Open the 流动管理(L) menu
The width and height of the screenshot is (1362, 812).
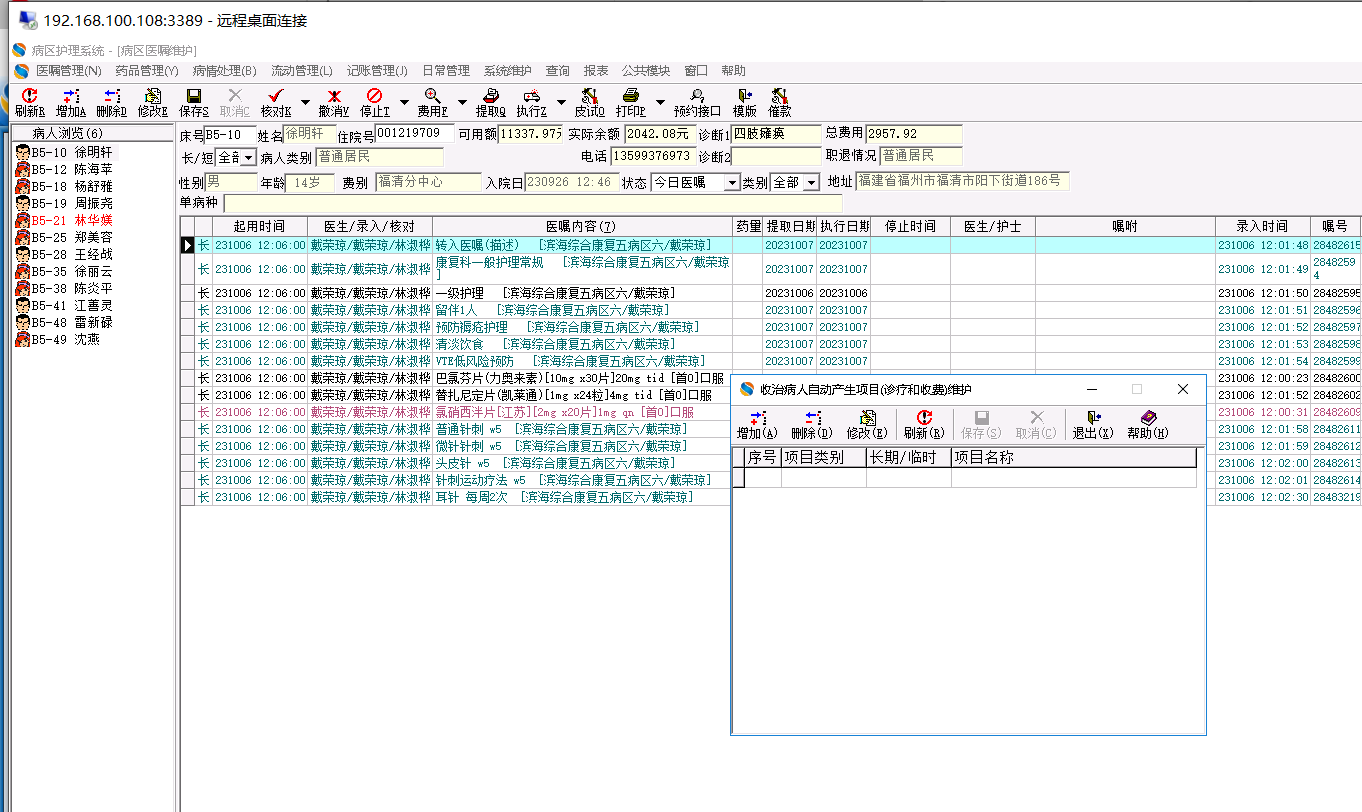pyautogui.click(x=302, y=71)
